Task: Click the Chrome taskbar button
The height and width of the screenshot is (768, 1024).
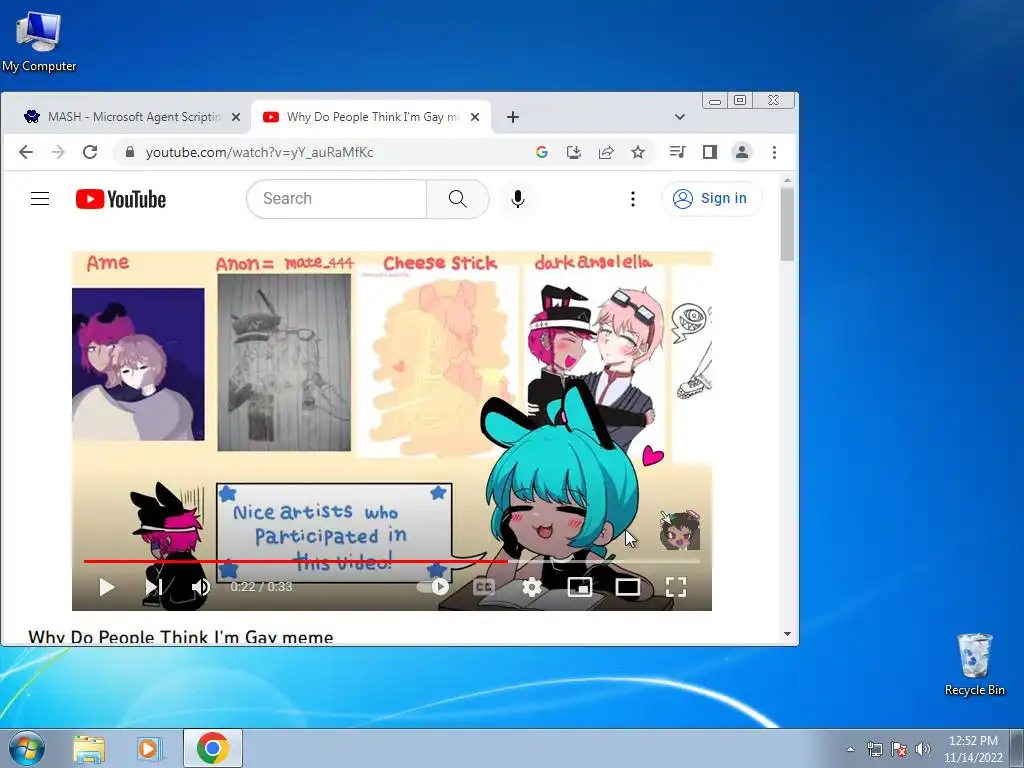Action: 213,748
